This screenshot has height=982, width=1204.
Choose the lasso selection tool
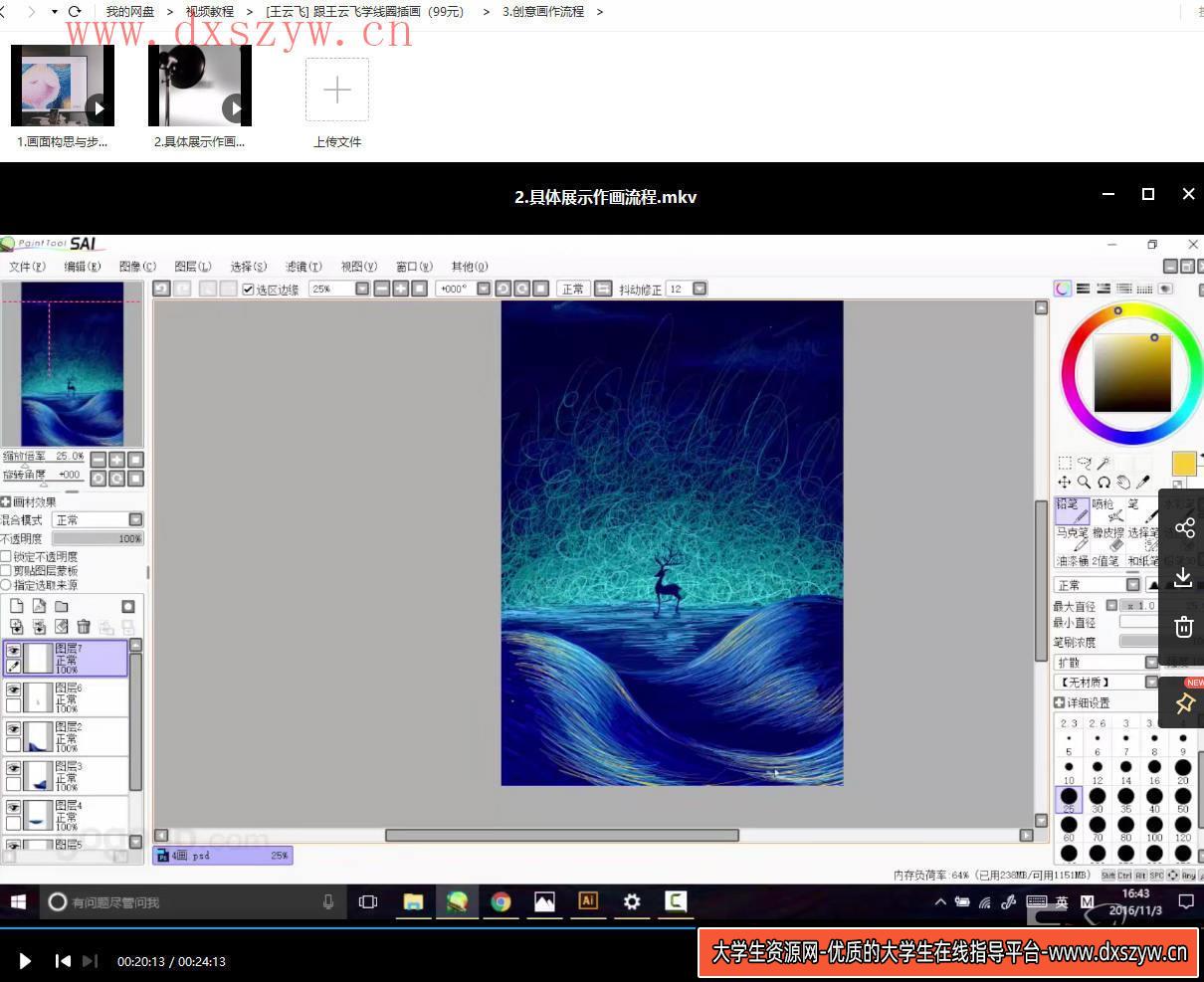click(1085, 463)
